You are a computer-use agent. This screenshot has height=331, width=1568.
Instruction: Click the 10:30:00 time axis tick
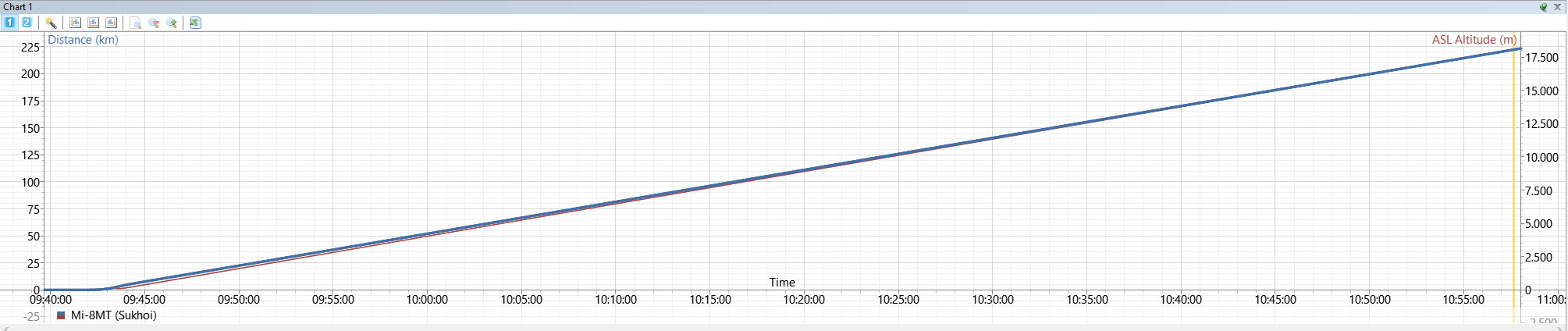click(993, 300)
